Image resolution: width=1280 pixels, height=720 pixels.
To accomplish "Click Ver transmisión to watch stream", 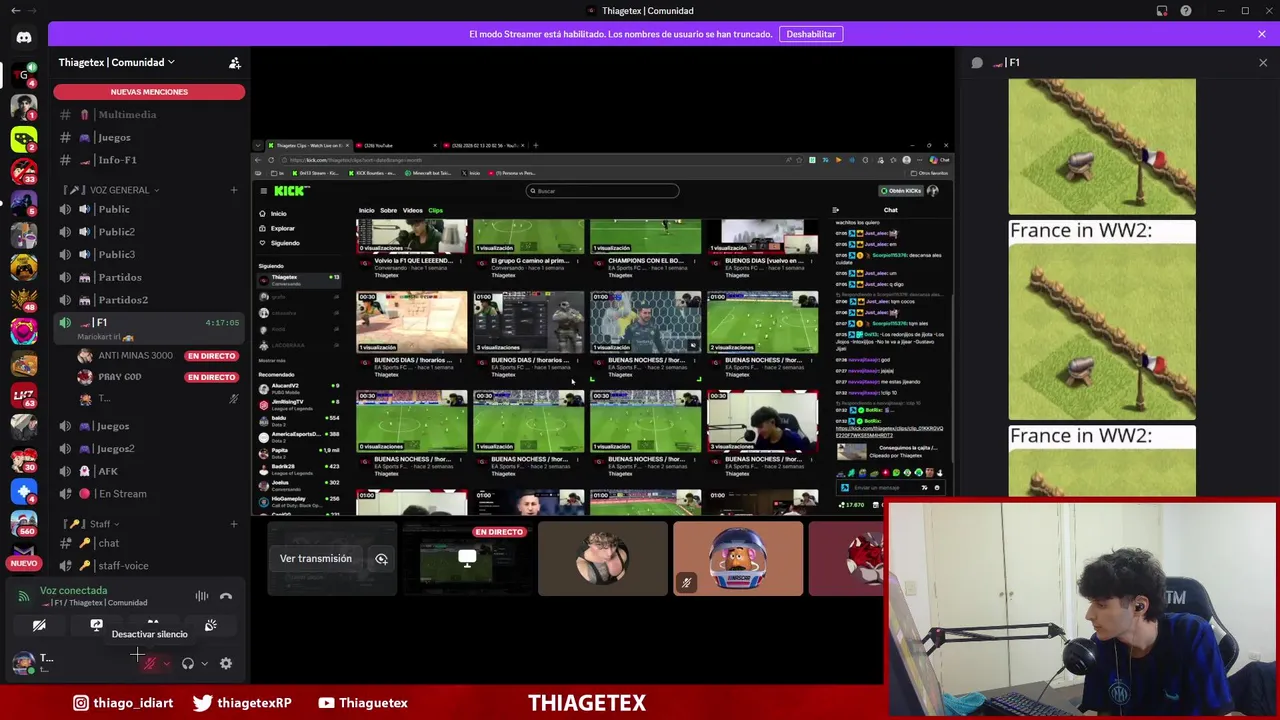I will coord(316,559).
